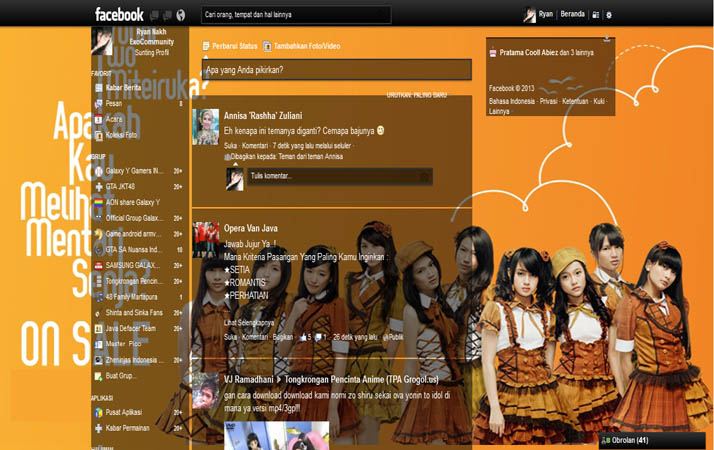Select the Perbarui Status tab

pyautogui.click(x=230, y=46)
